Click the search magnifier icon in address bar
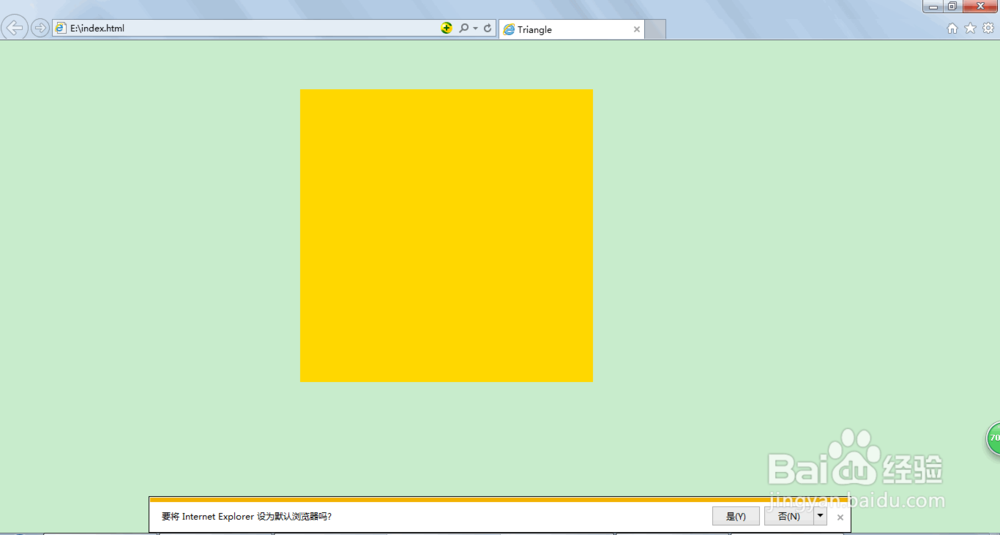The height and width of the screenshot is (535, 1000). [x=464, y=28]
